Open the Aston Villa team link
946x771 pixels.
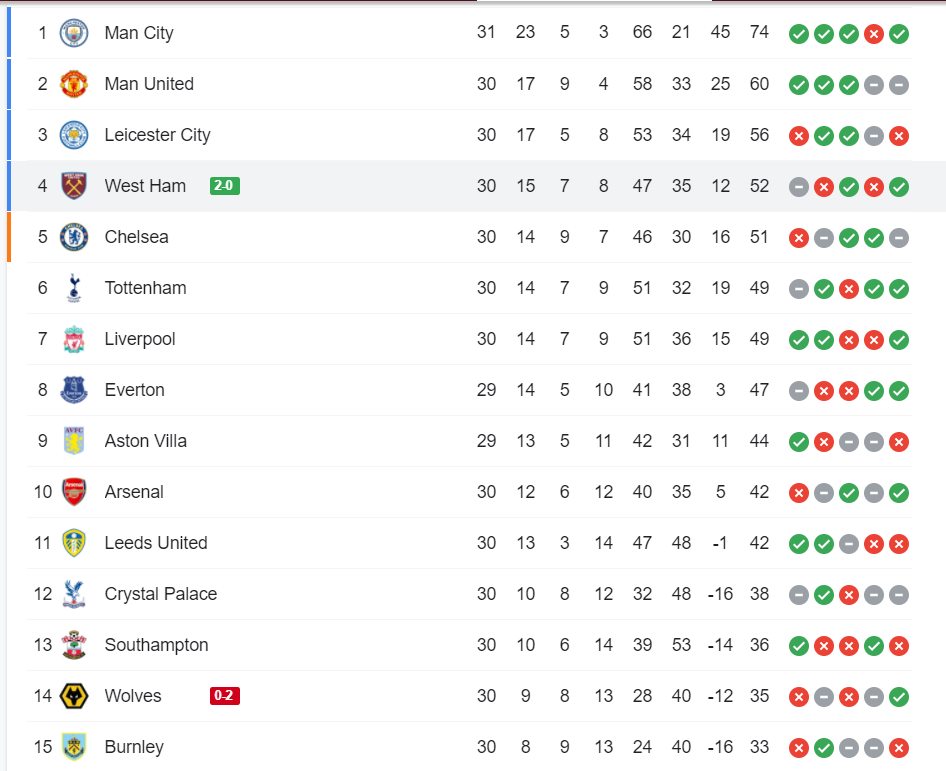(x=145, y=441)
